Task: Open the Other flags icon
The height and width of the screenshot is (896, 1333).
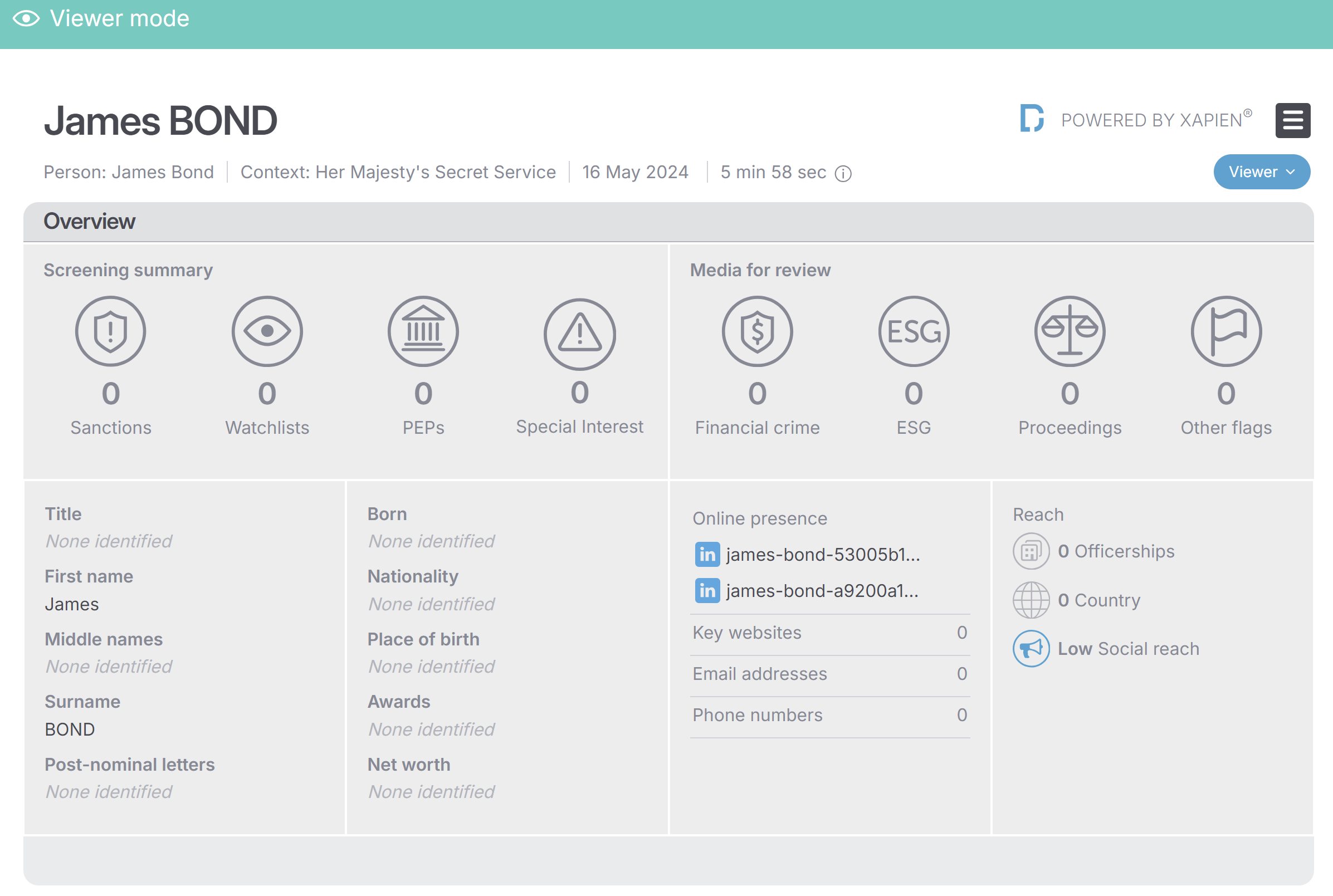Action: click(1226, 331)
